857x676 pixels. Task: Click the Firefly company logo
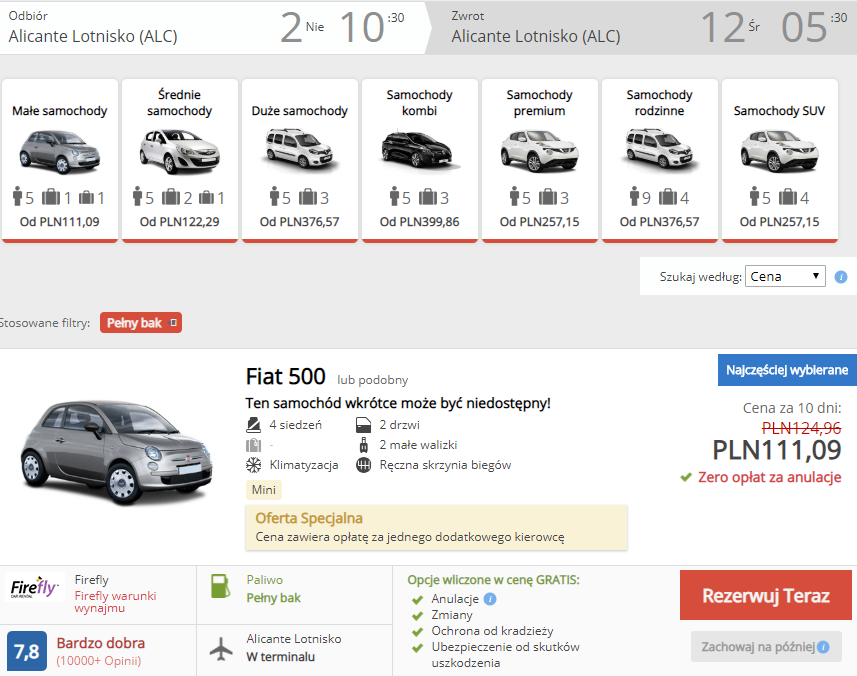tap(34, 587)
